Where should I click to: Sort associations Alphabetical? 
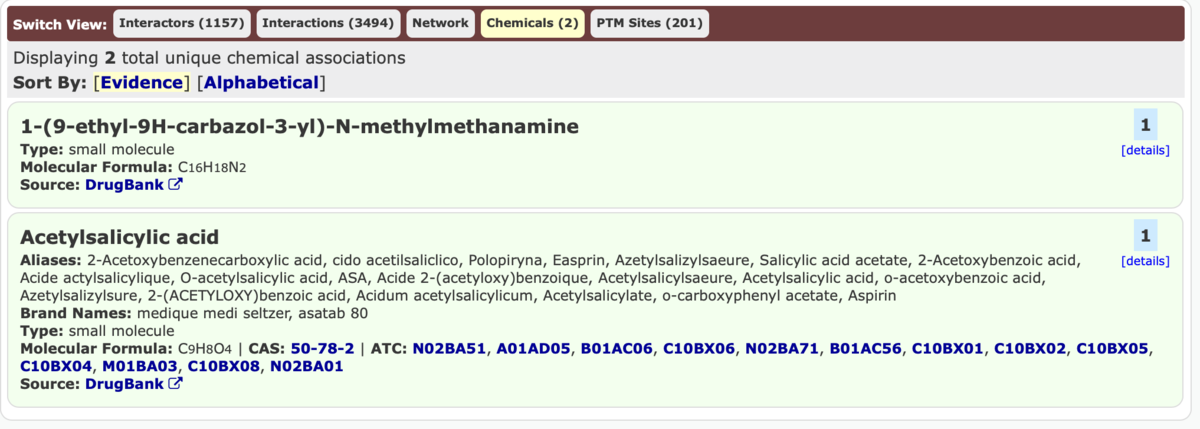coord(261,83)
